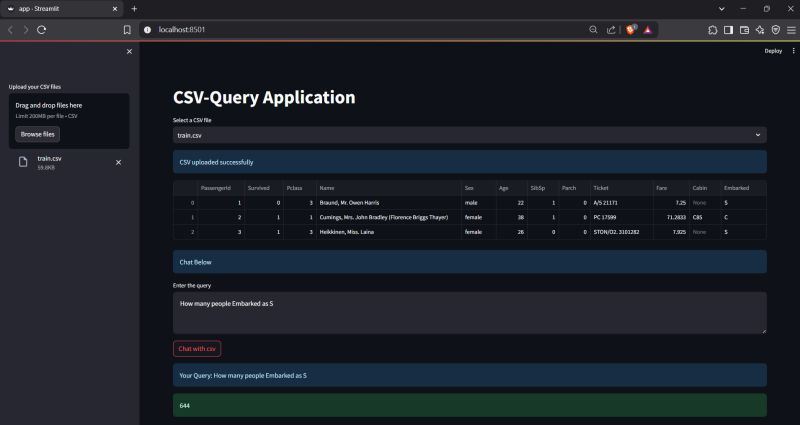The image size is (800, 425).
Task: Click the Deploy button
Action: pos(773,50)
